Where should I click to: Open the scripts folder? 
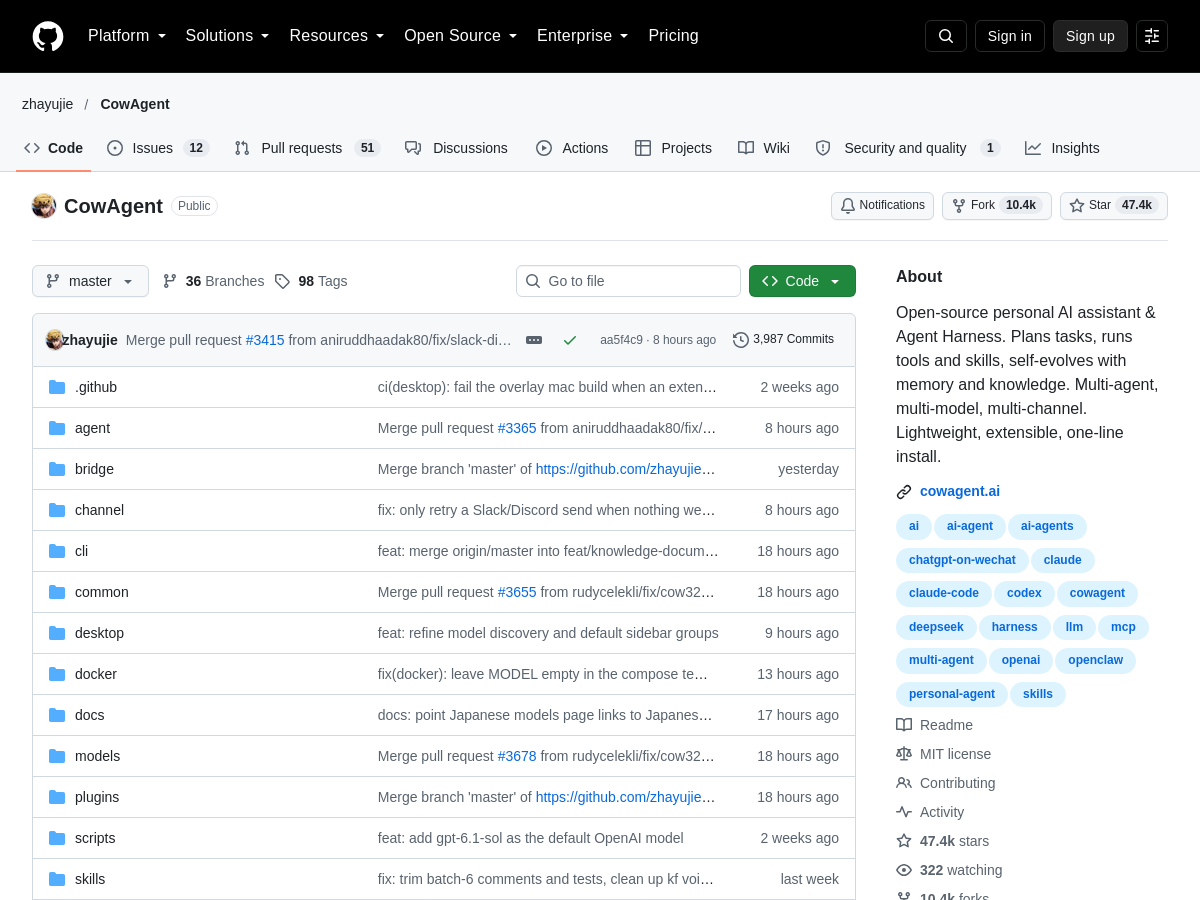[95, 838]
